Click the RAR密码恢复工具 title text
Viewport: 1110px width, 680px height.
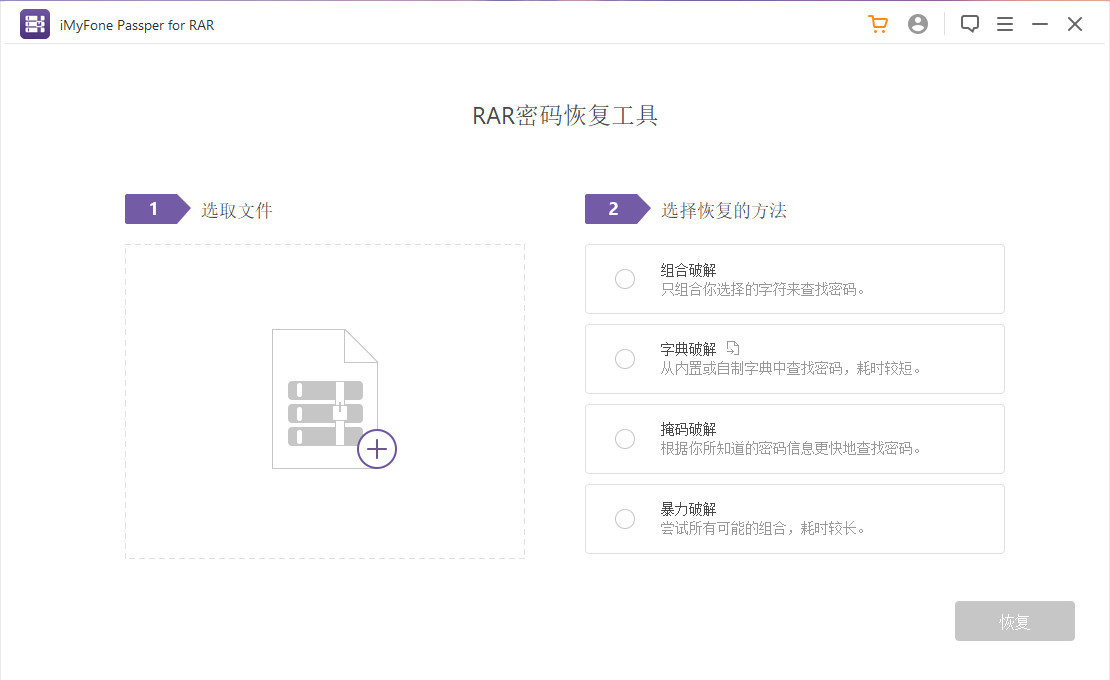(565, 116)
